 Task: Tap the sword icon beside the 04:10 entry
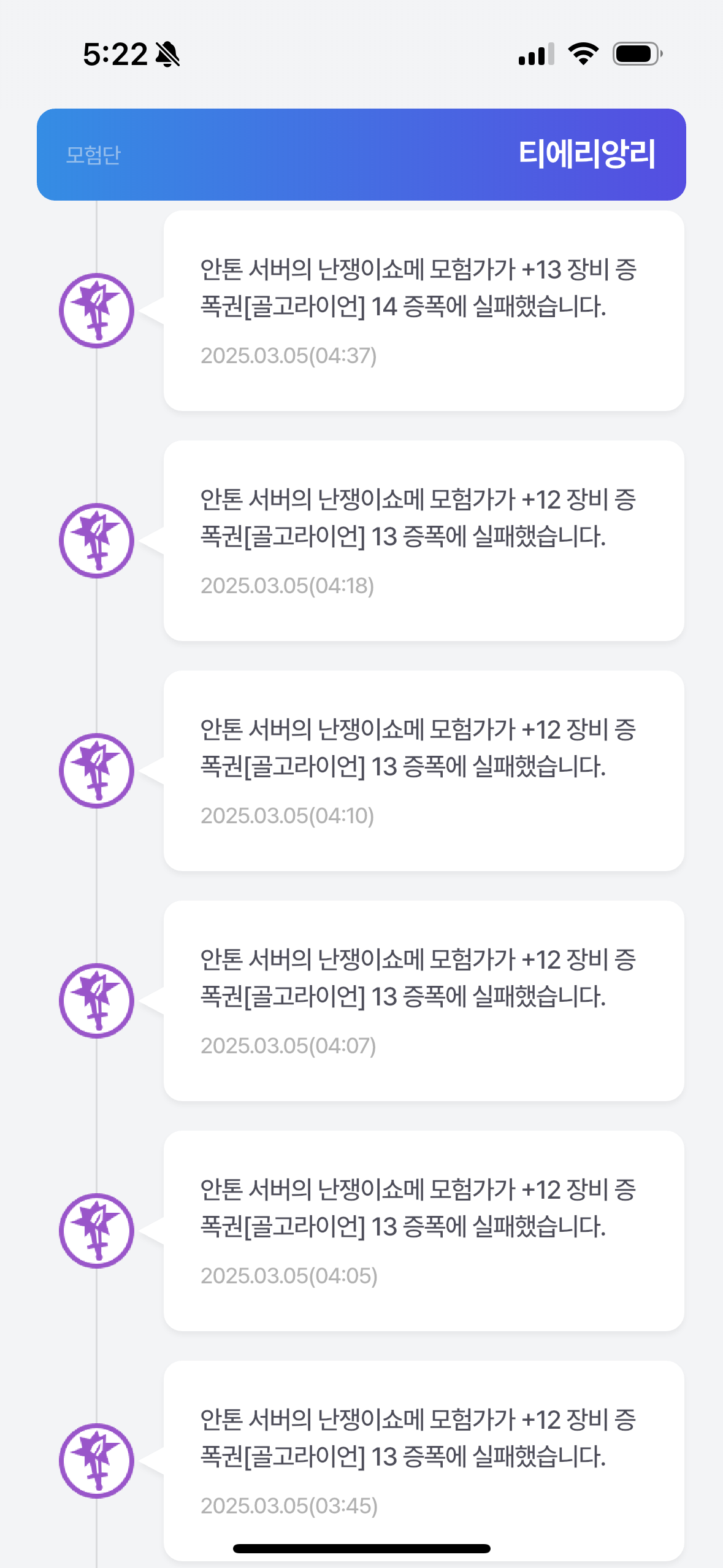[96, 771]
